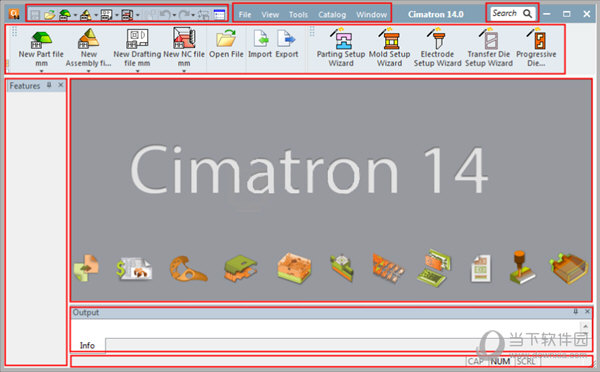600x372 pixels.
Task: Open dropdown beside quick access new-assembly icon
Action: [x=96, y=15]
